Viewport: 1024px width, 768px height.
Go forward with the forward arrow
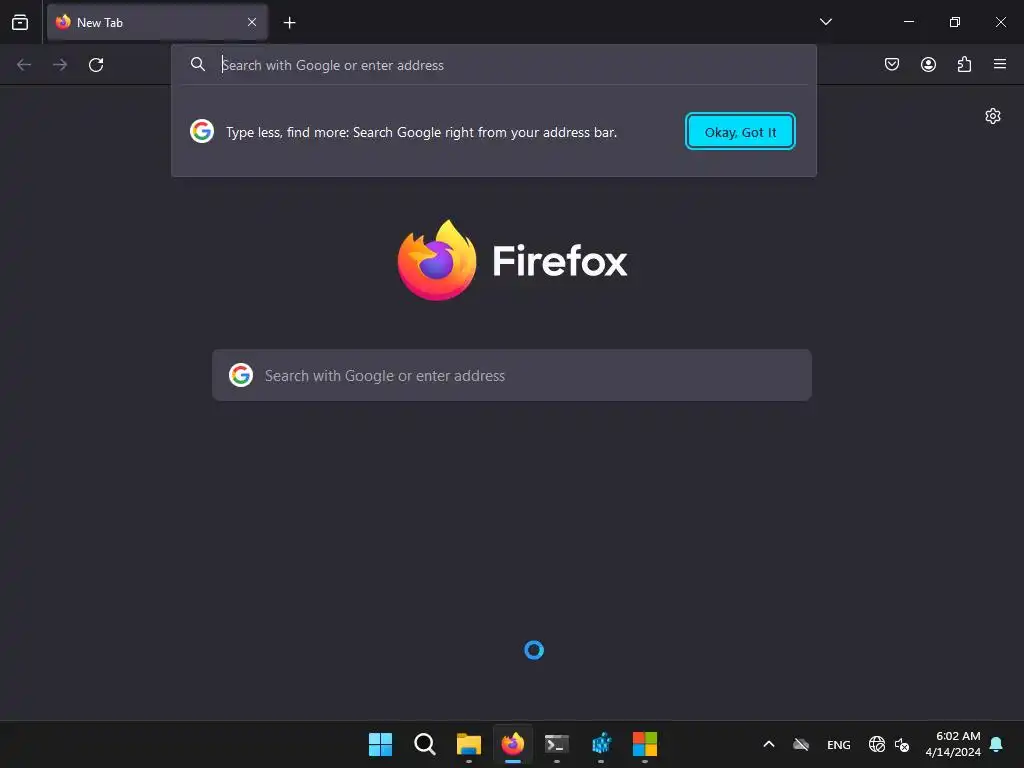tap(60, 65)
